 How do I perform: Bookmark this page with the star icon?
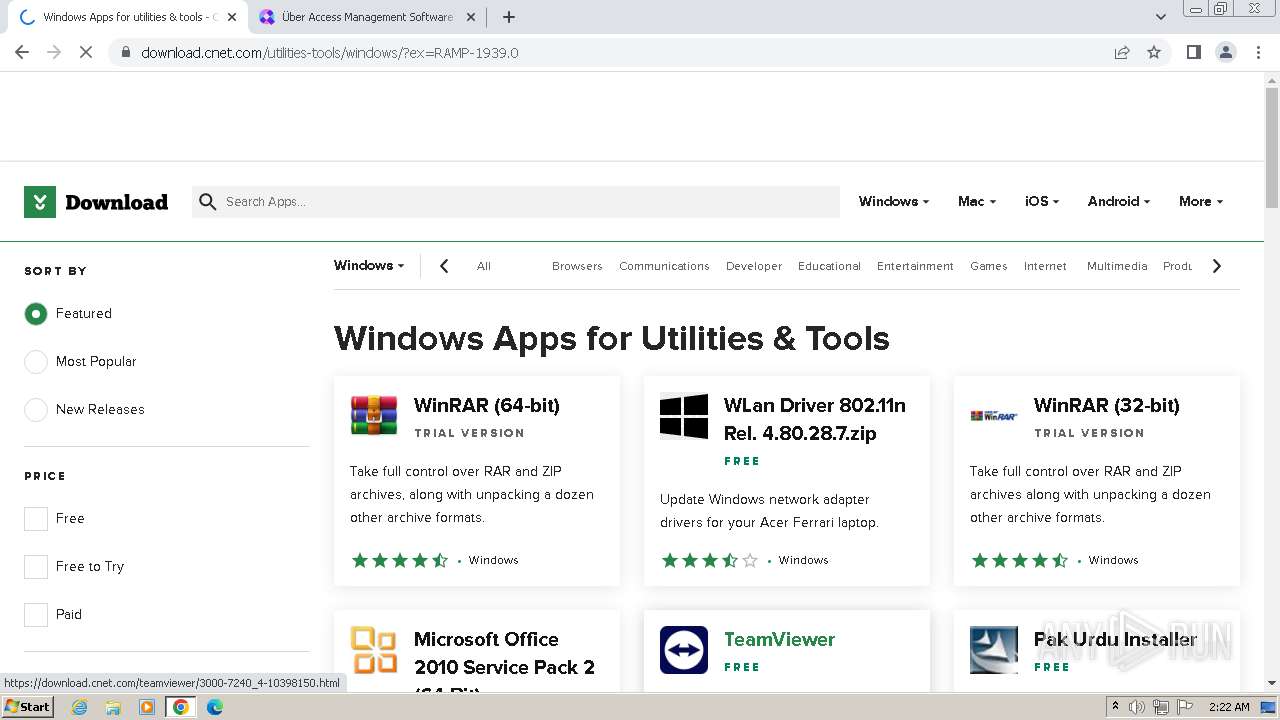coord(1154,52)
